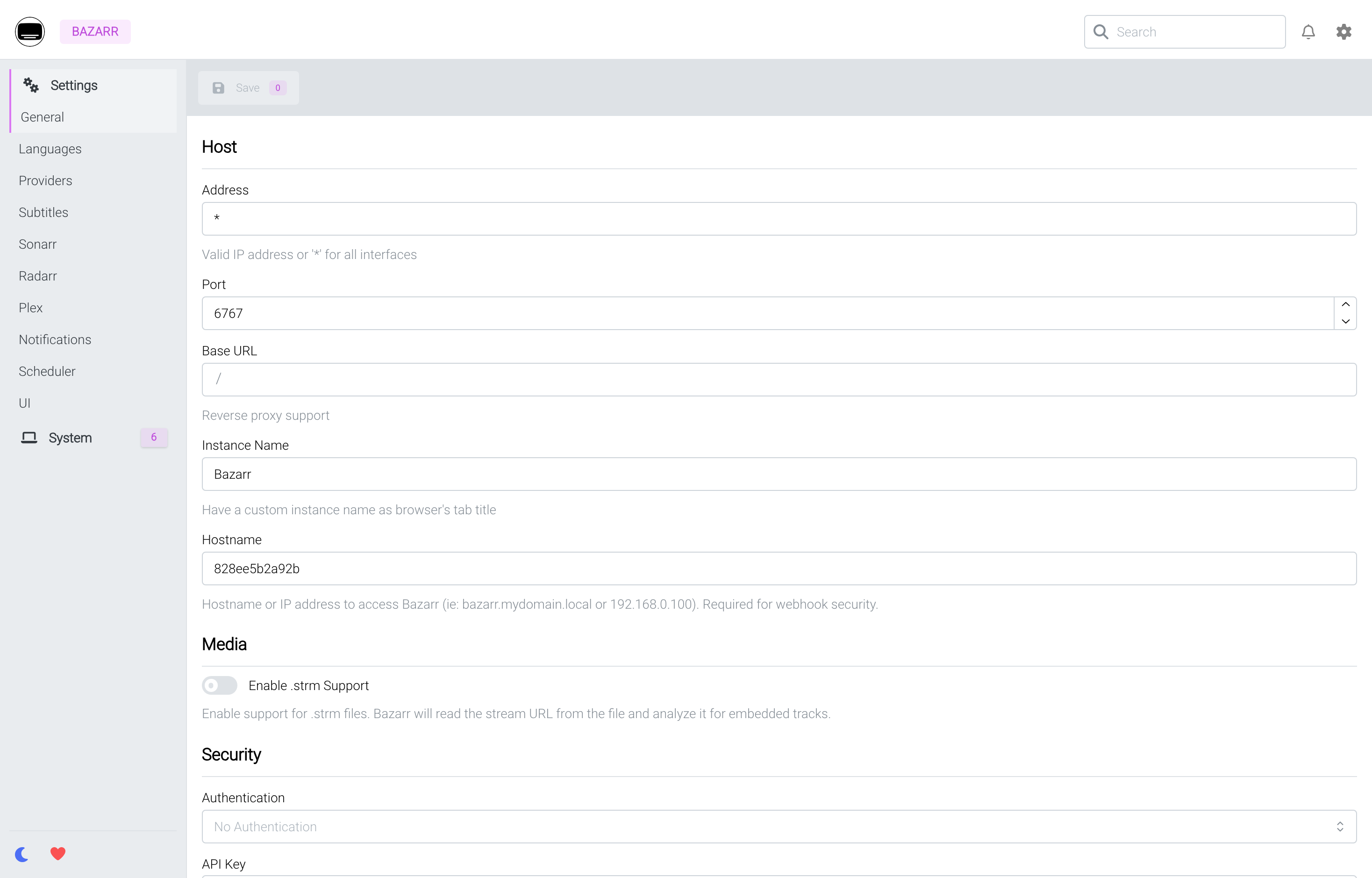
Task: Click the System laptop icon
Action: click(x=29, y=437)
